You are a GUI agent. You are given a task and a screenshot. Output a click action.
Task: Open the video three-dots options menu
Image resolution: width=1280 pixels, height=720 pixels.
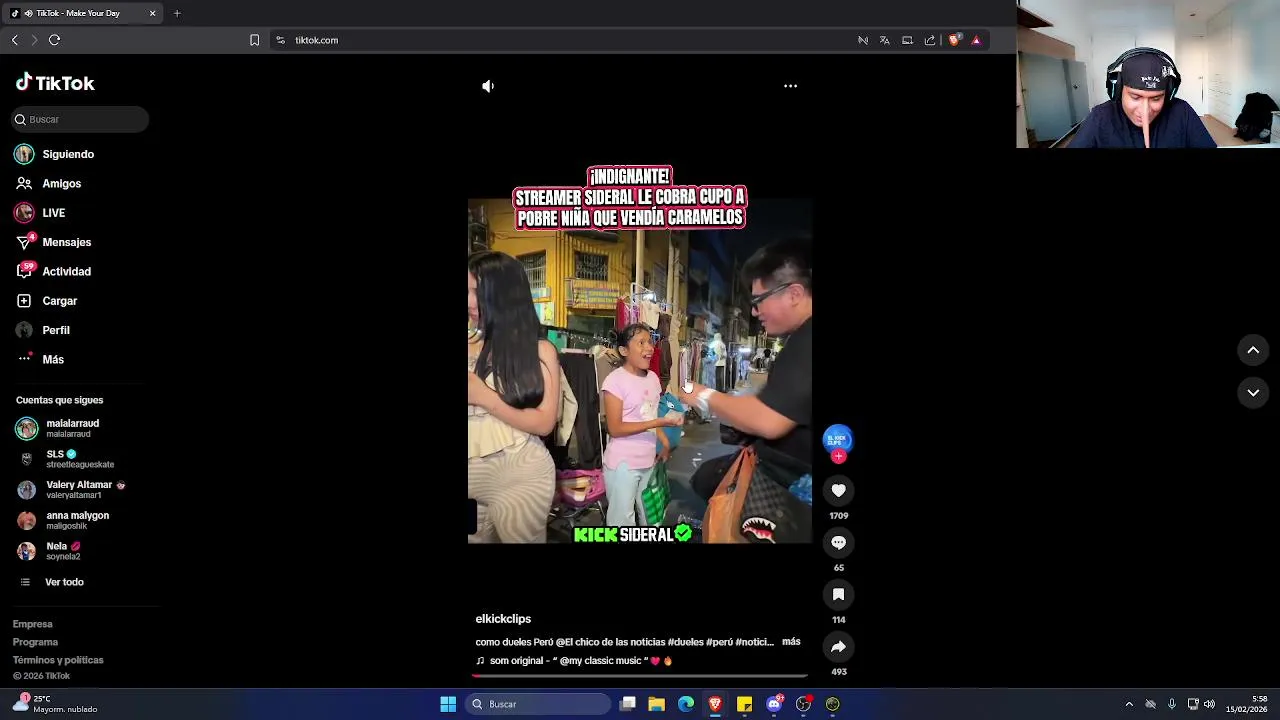coord(790,86)
